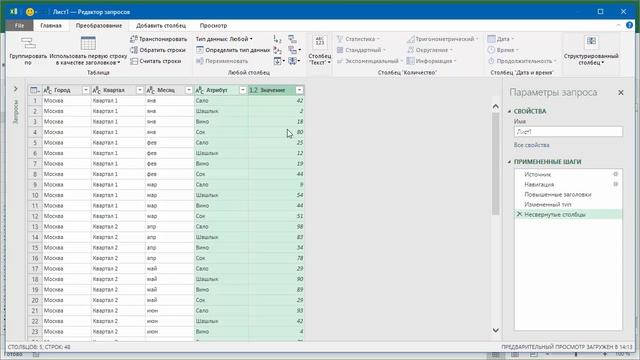Click the Все свойства link
Viewport: 640px width, 360px height.
(x=531, y=145)
